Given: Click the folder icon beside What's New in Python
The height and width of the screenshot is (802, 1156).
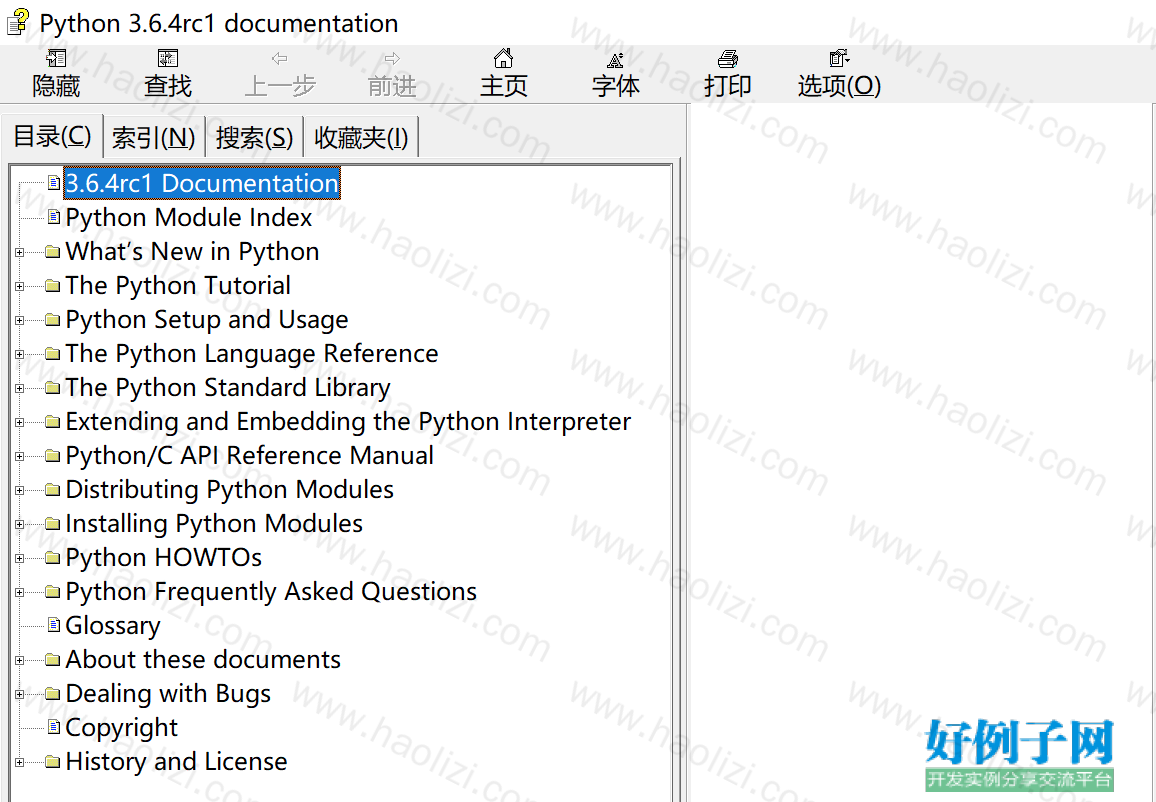Looking at the screenshot, I should pyautogui.click(x=52, y=251).
